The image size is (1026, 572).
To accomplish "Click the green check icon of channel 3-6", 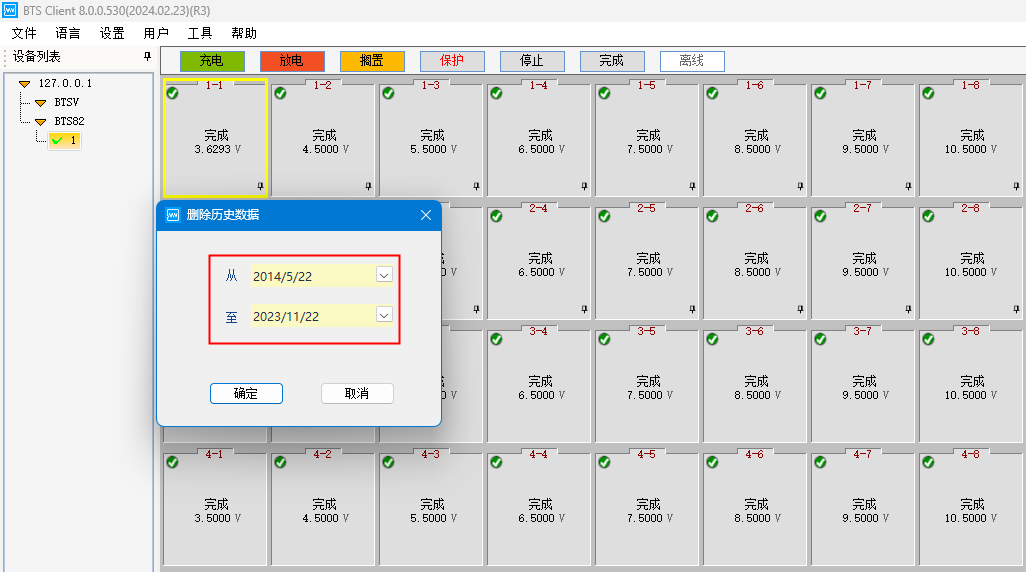I will tap(712, 340).
